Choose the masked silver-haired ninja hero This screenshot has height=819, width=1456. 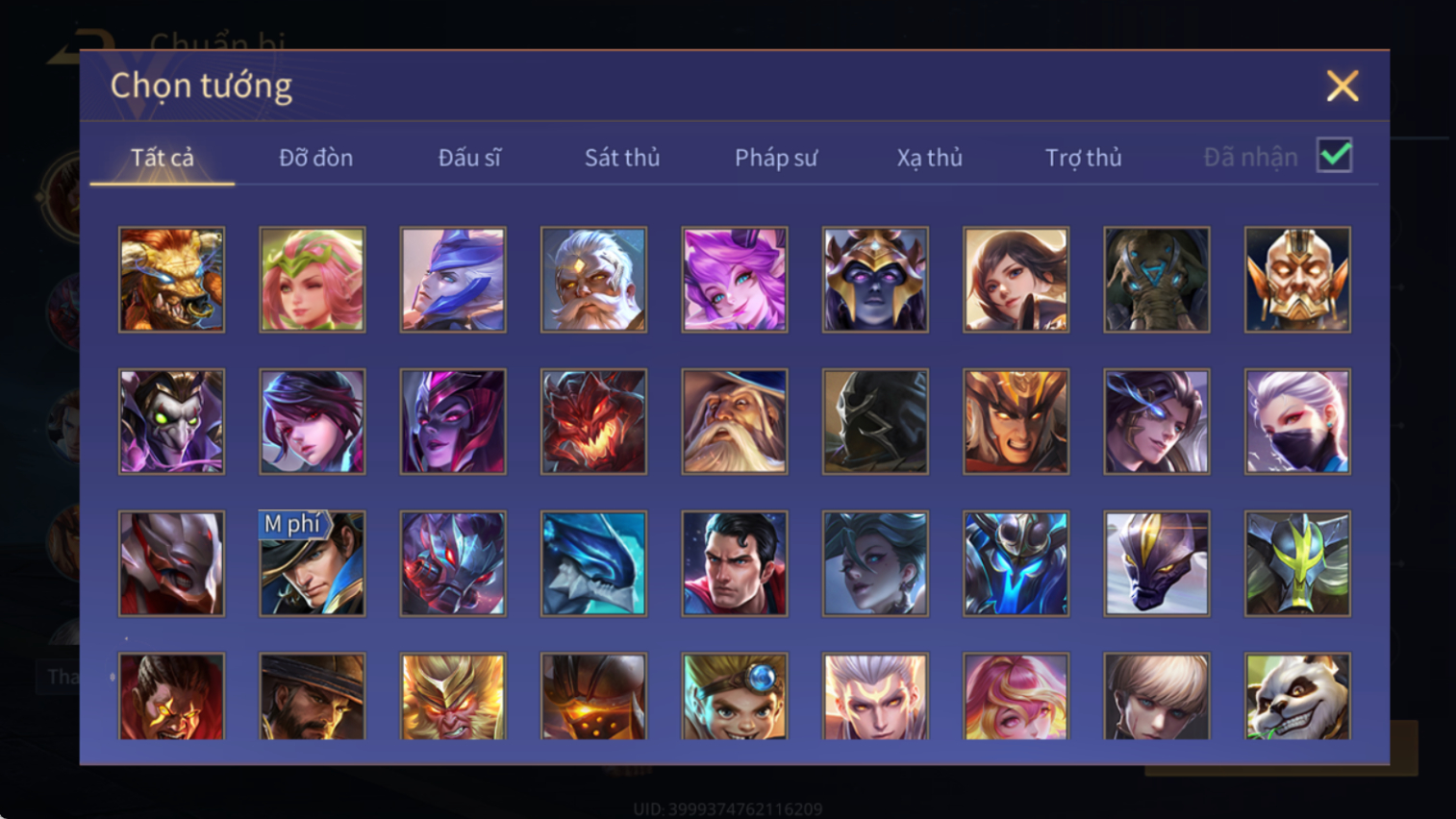tap(1297, 421)
